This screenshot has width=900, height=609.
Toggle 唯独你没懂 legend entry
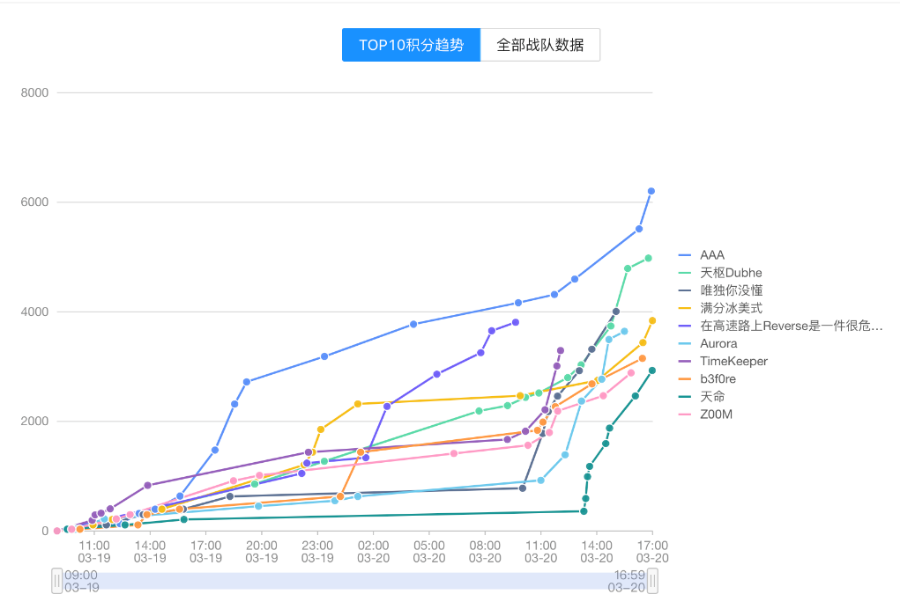coord(720,290)
